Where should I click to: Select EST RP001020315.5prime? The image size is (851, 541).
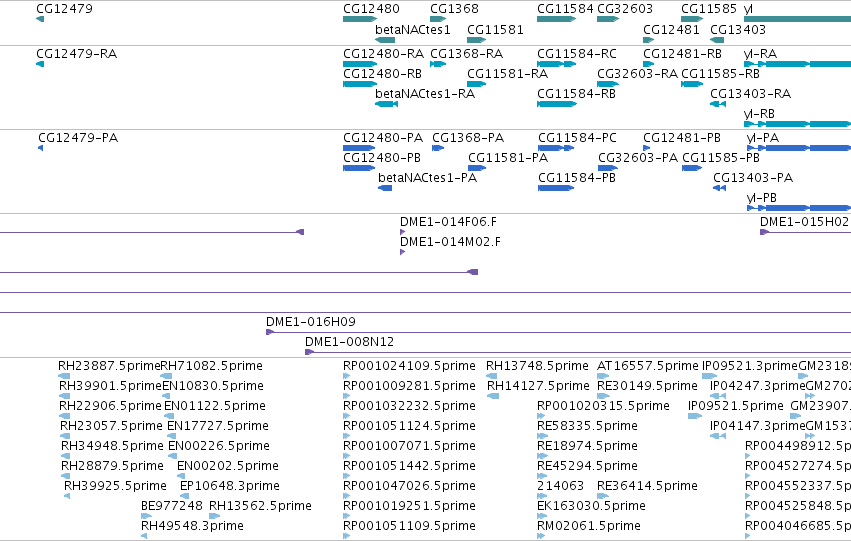(x=603, y=406)
